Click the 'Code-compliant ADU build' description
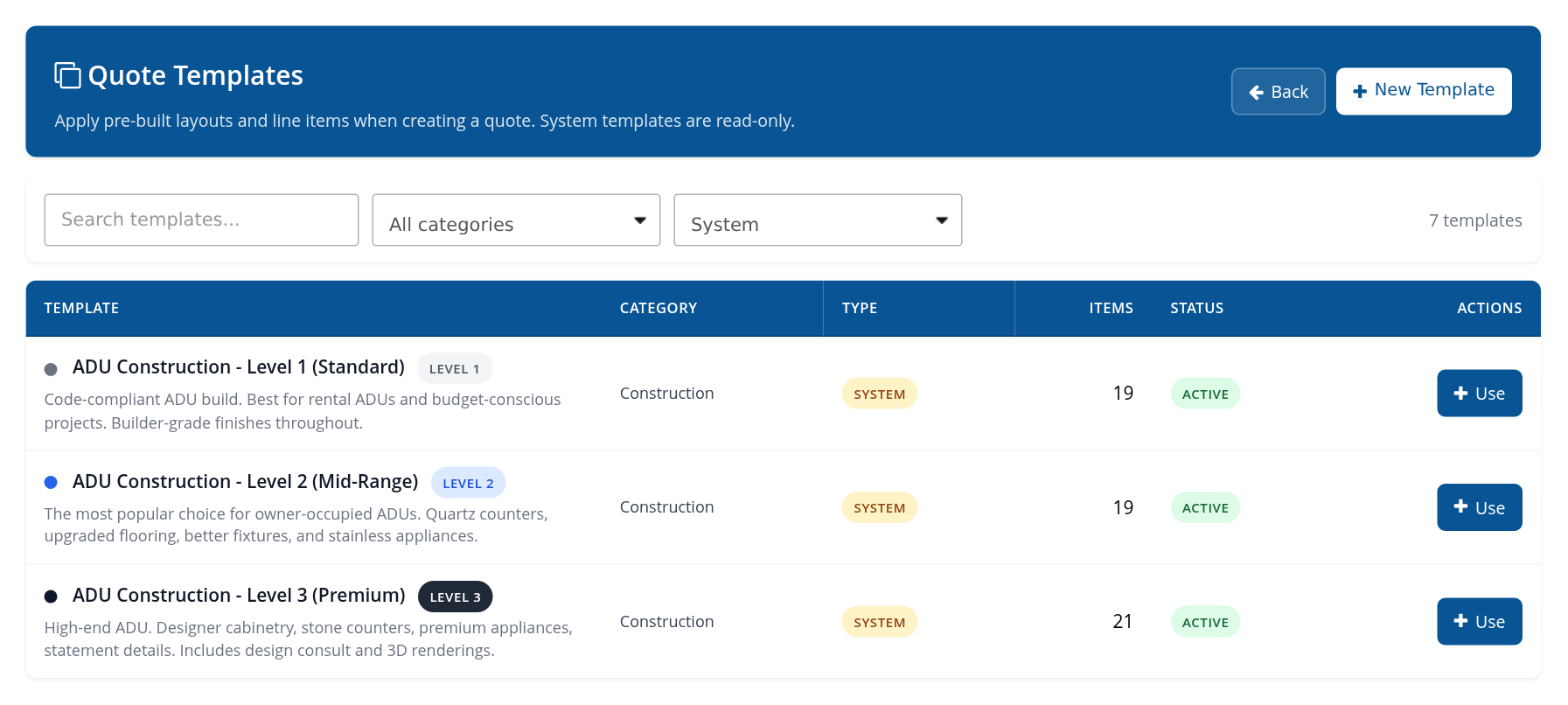 pos(303,411)
